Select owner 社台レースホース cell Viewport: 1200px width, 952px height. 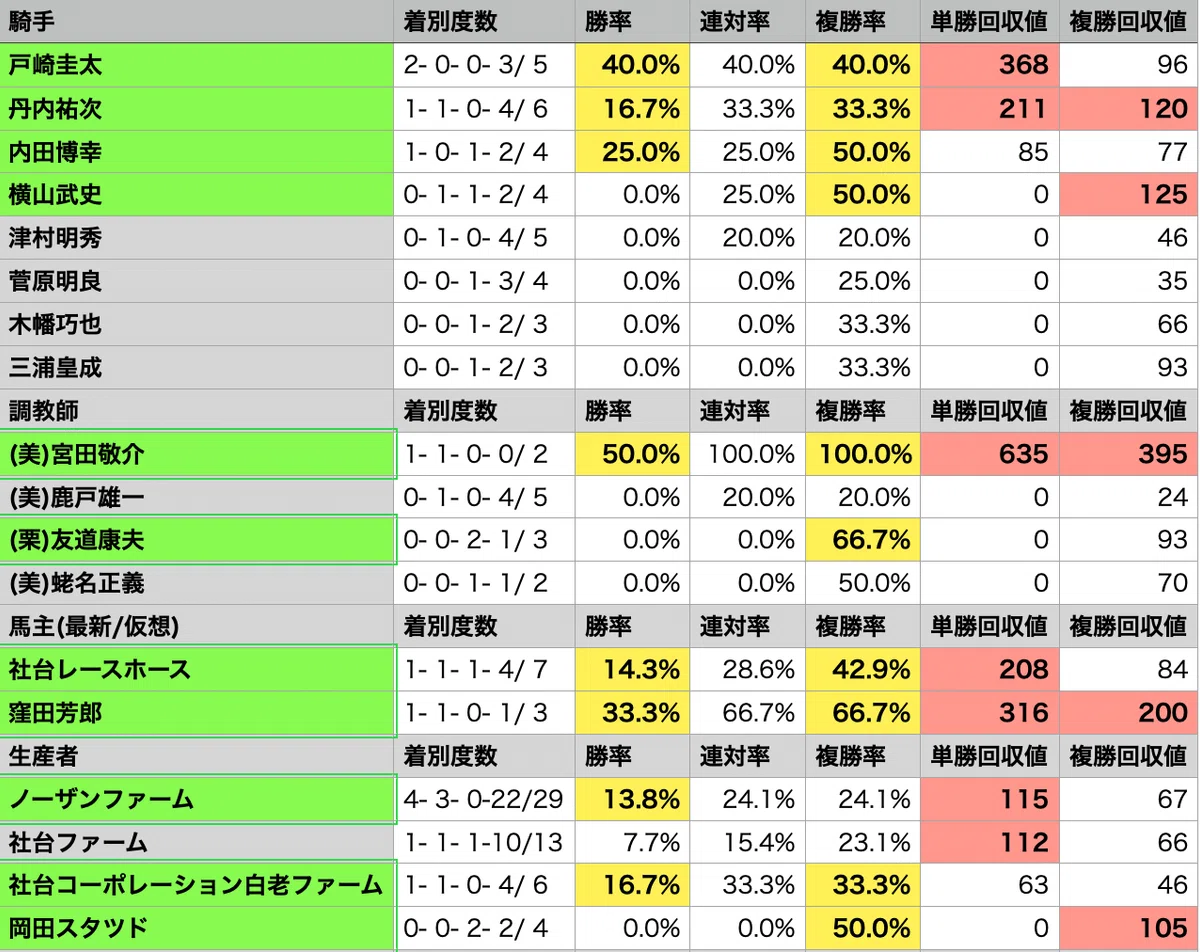(197, 669)
